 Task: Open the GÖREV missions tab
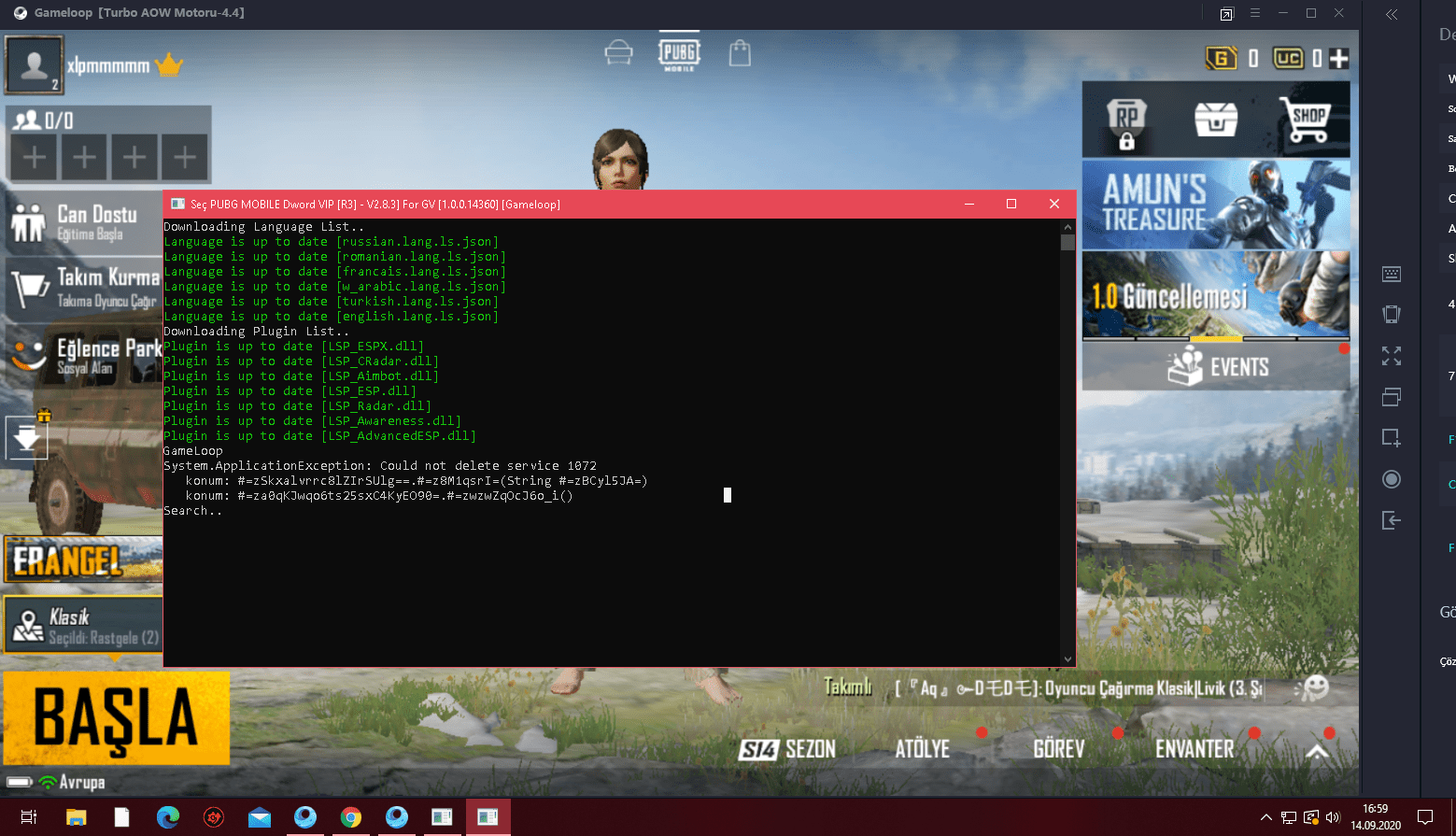[1058, 749]
